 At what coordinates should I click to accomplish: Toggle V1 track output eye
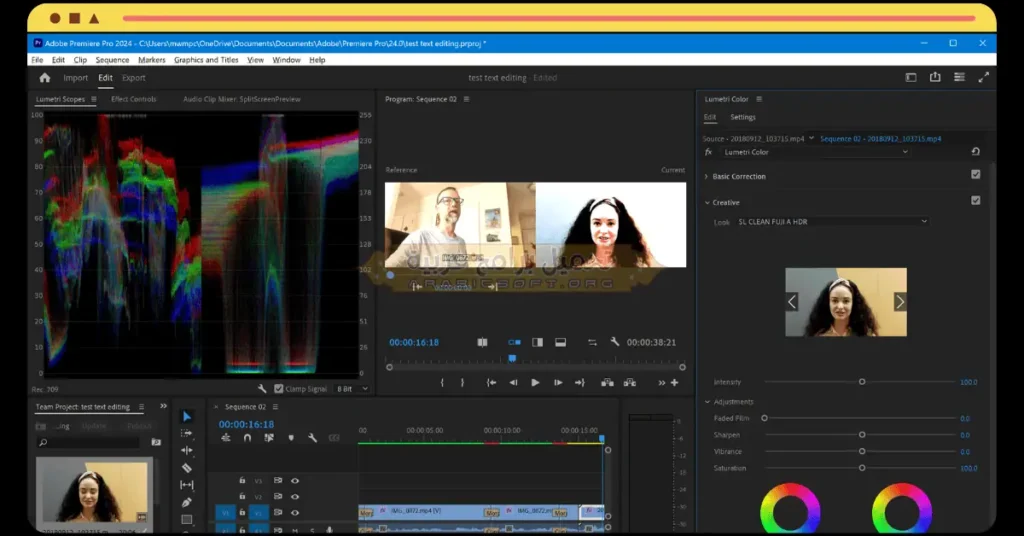point(295,512)
